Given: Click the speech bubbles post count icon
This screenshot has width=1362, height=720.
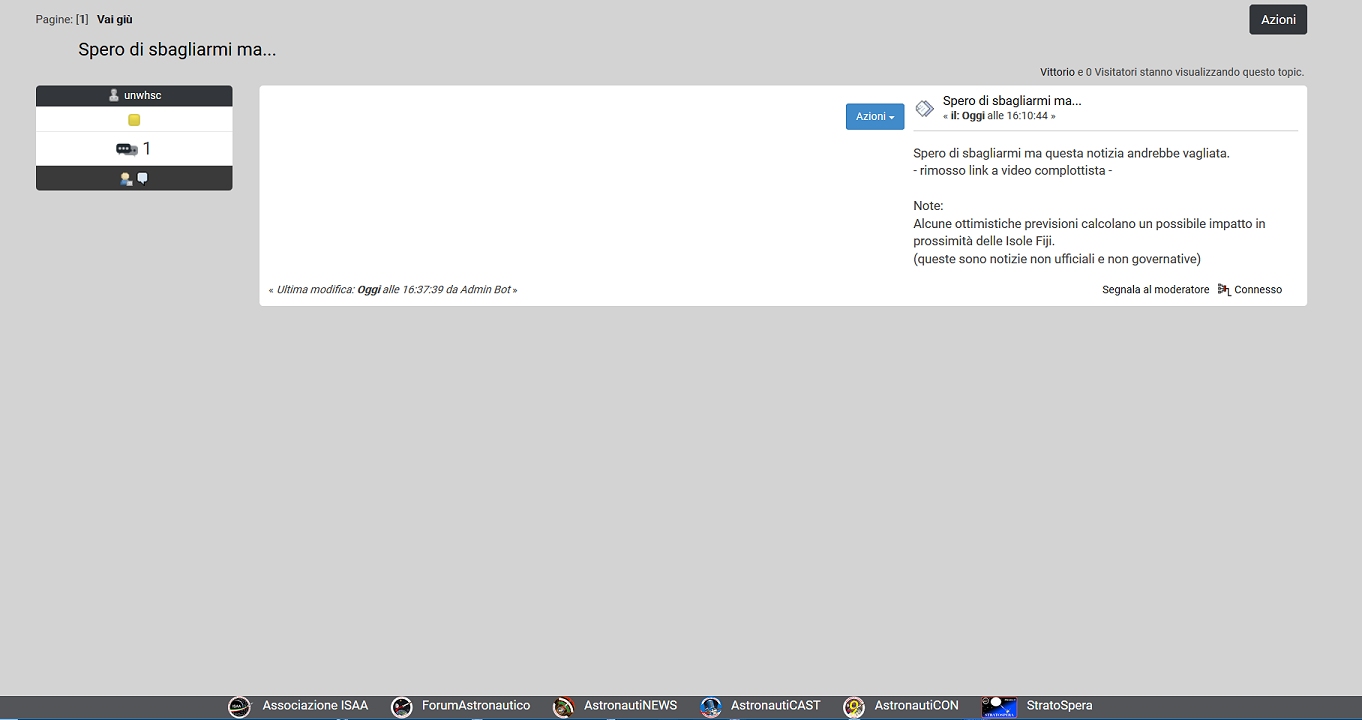Looking at the screenshot, I should 127,149.
